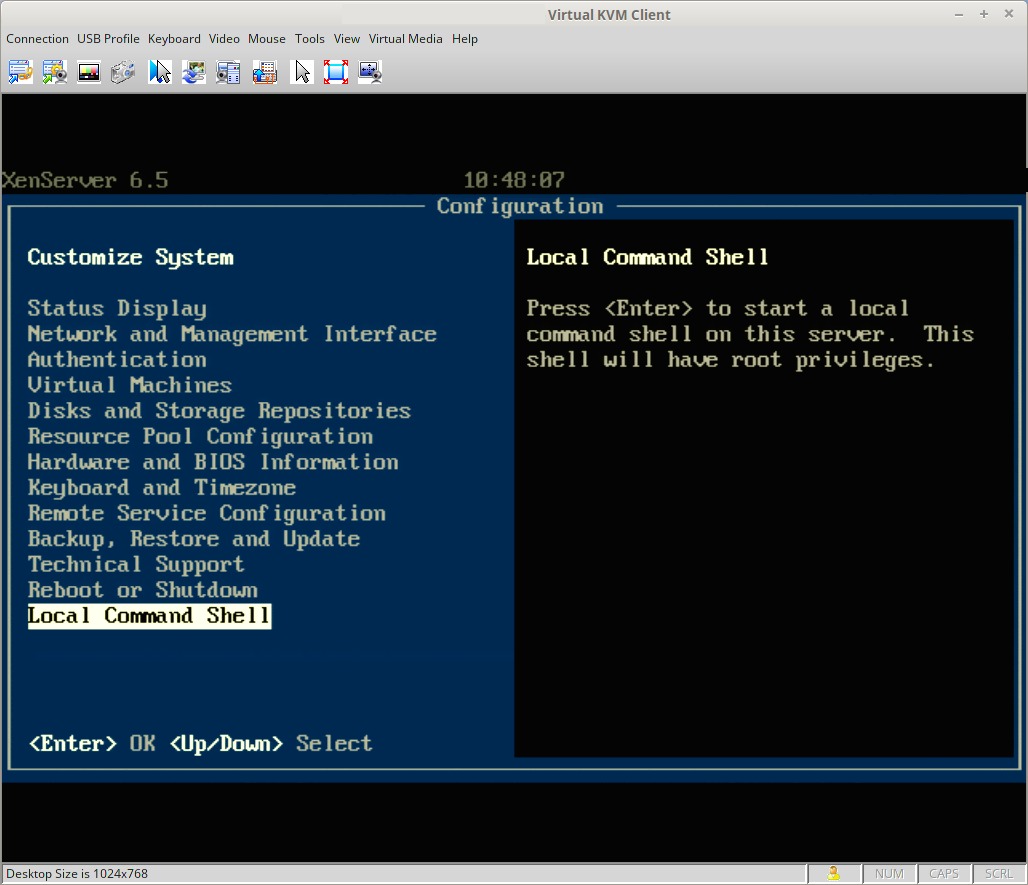Select Status Display in the menu
Image resolution: width=1028 pixels, height=885 pixels.
click(x=117, y=308)
